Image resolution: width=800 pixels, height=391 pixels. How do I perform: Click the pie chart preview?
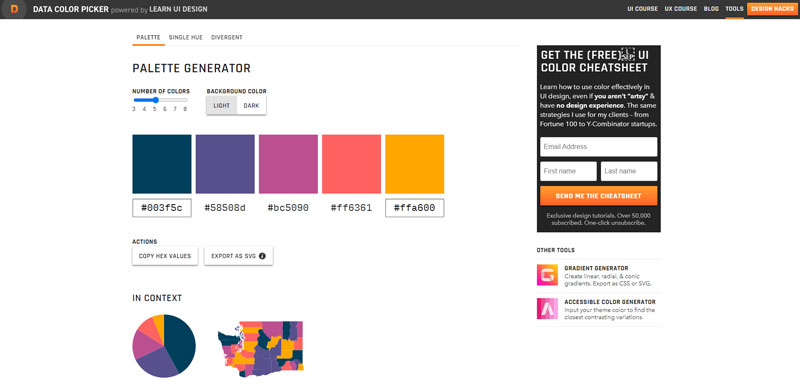pyautogui.click(x=164, y=346)
